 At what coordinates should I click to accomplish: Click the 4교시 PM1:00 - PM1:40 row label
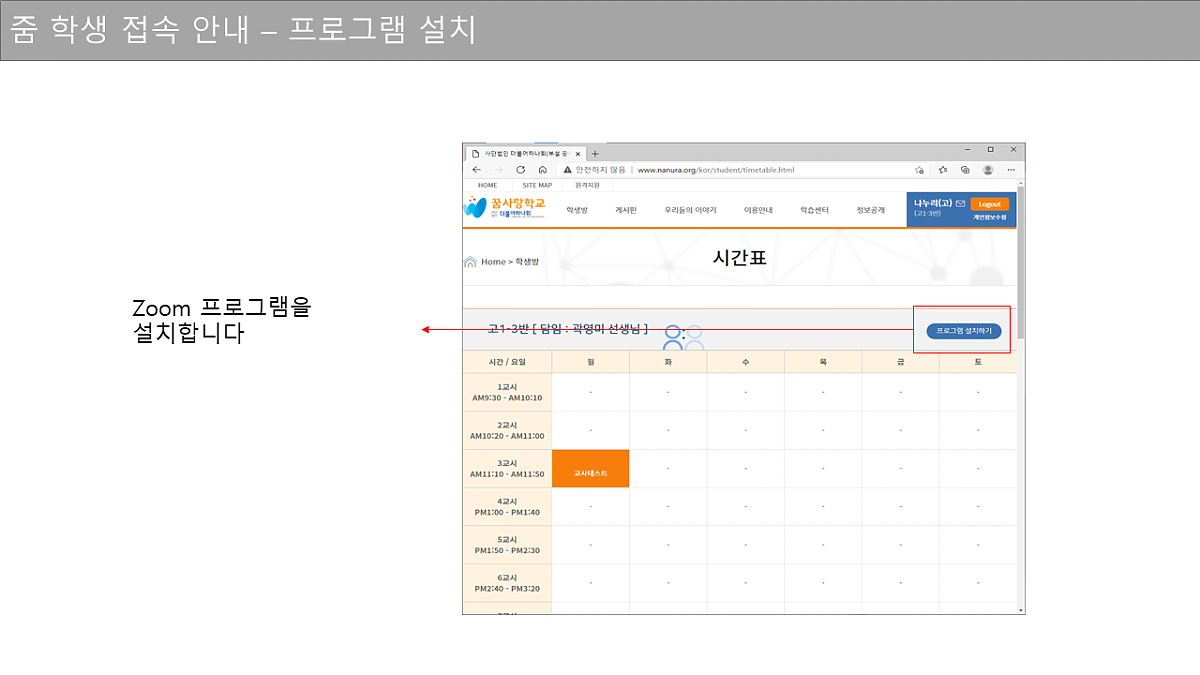click(507, 507)
